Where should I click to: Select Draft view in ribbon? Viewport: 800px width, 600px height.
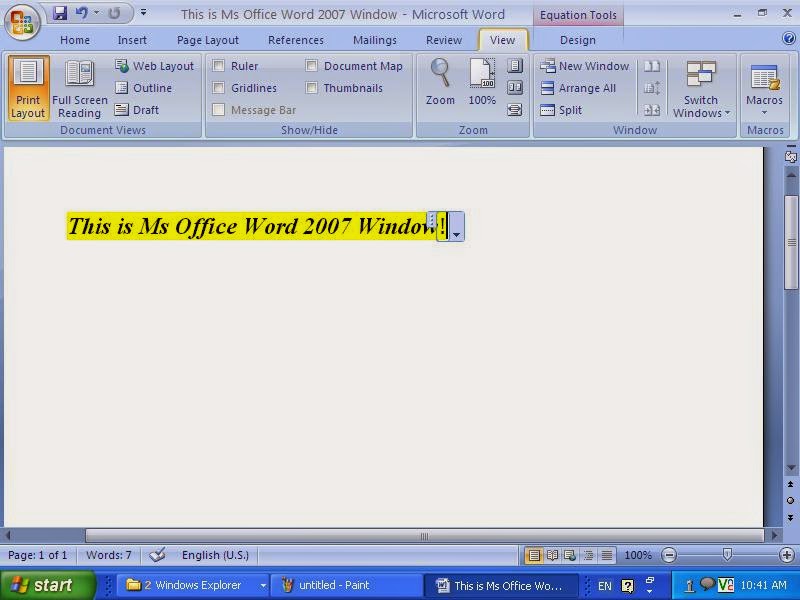(137, 110)
